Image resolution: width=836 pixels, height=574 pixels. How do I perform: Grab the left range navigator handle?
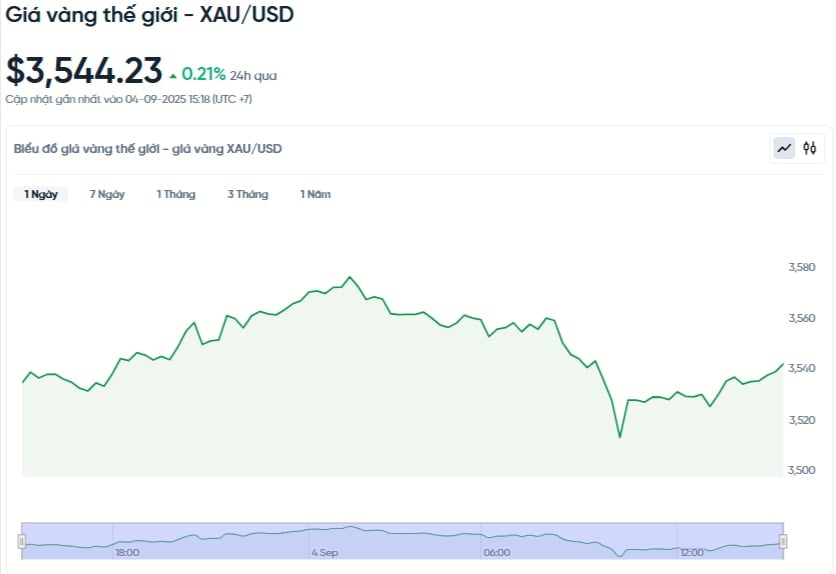click(21, 541)
